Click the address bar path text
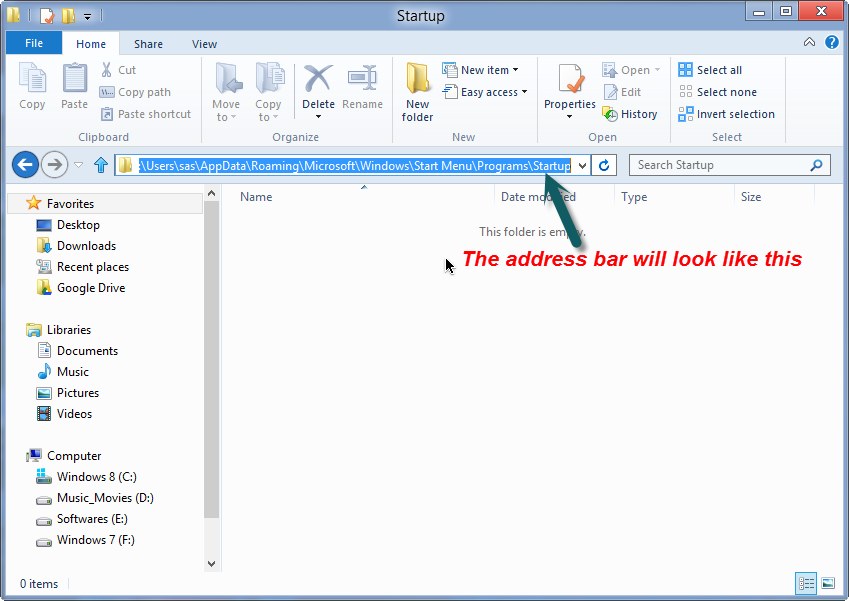 tap(355, 165)
